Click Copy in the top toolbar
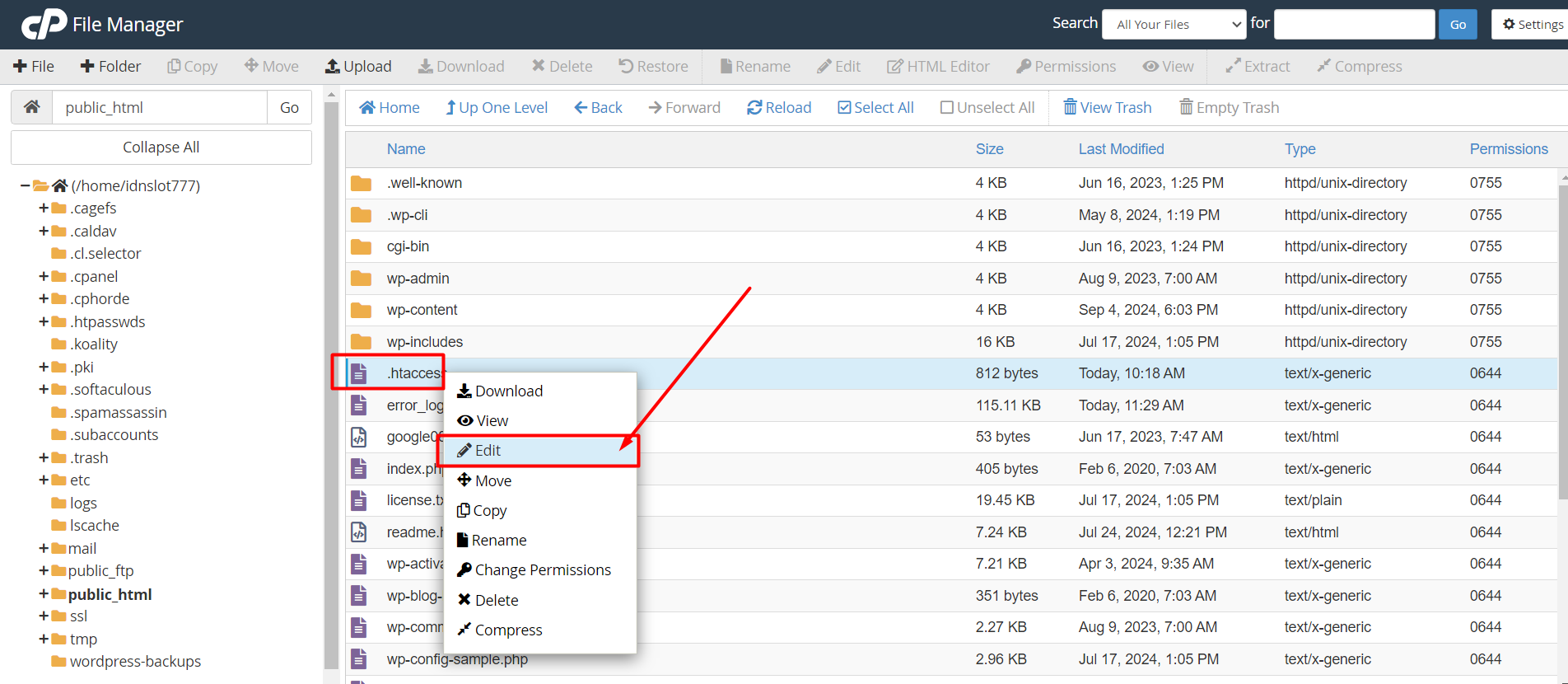This screenshot has width=1568, height=684. click(193, 66)
